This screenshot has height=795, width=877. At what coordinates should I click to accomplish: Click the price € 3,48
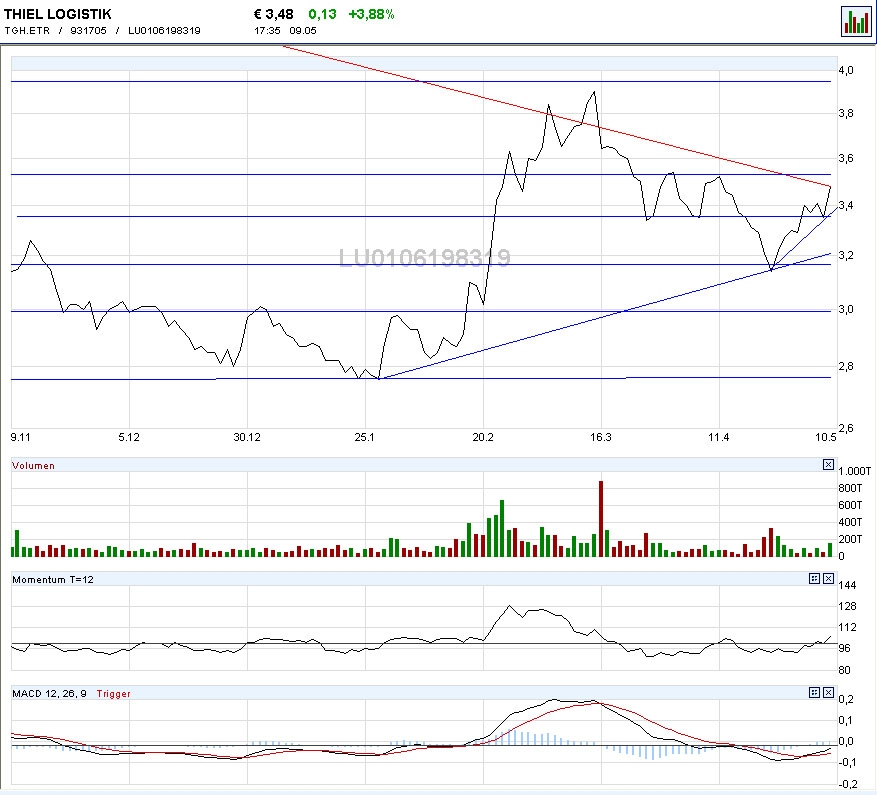tap(274, 14)
